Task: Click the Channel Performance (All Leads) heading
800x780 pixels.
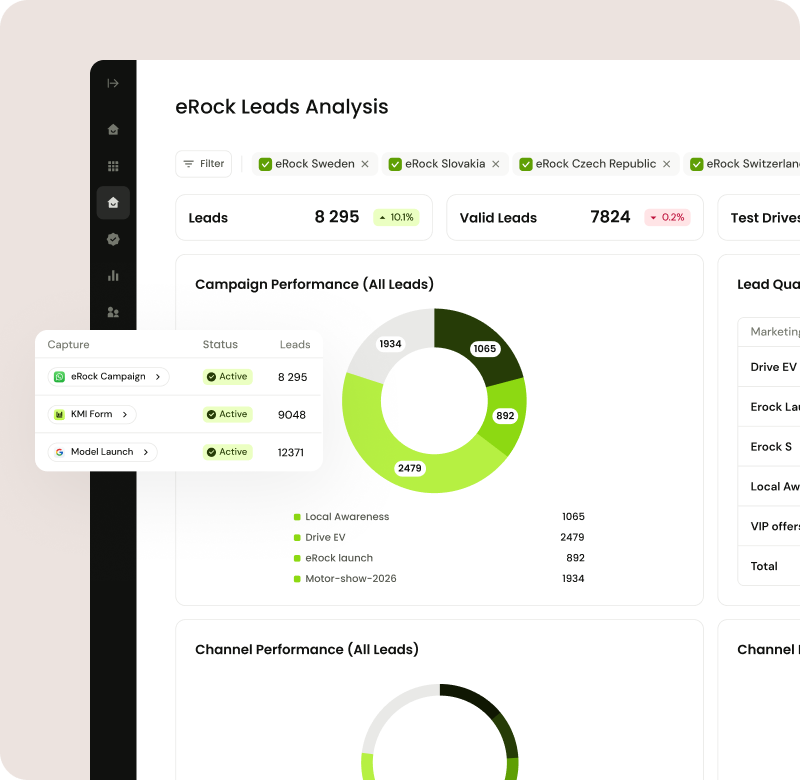Action: click(x=307, y=649)
